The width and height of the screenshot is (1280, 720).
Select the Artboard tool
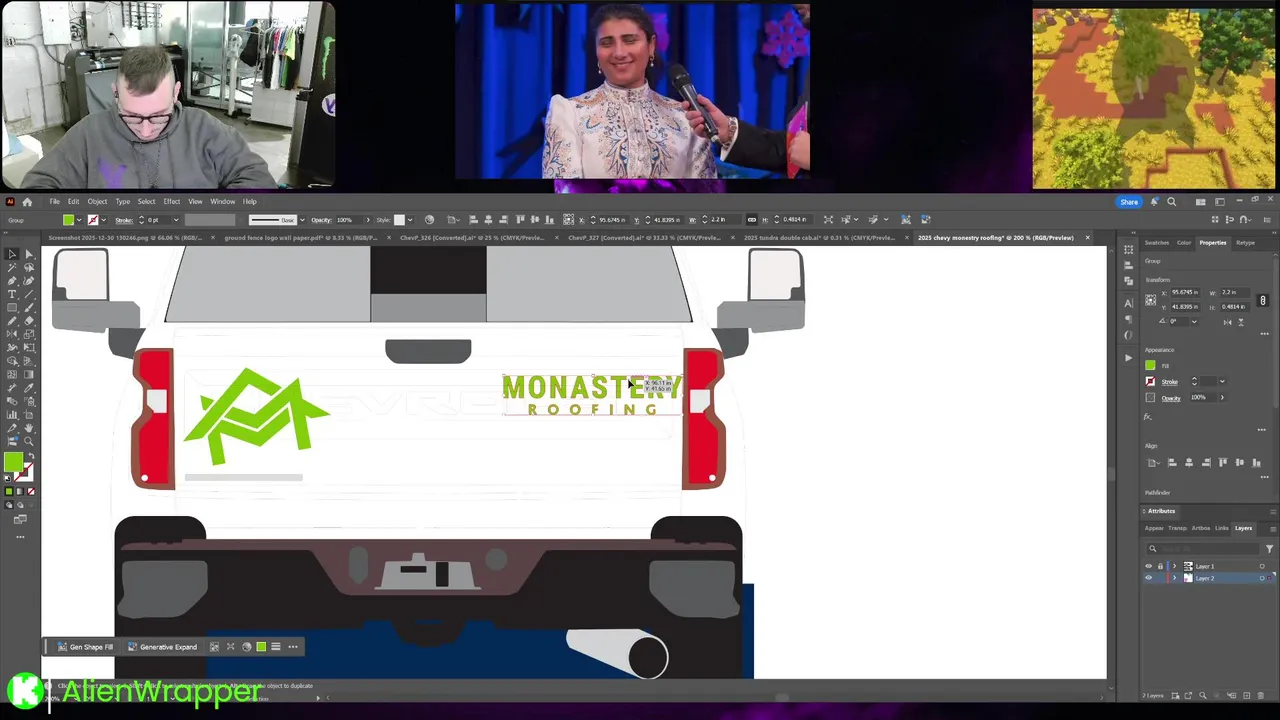(x=29, y=414)
